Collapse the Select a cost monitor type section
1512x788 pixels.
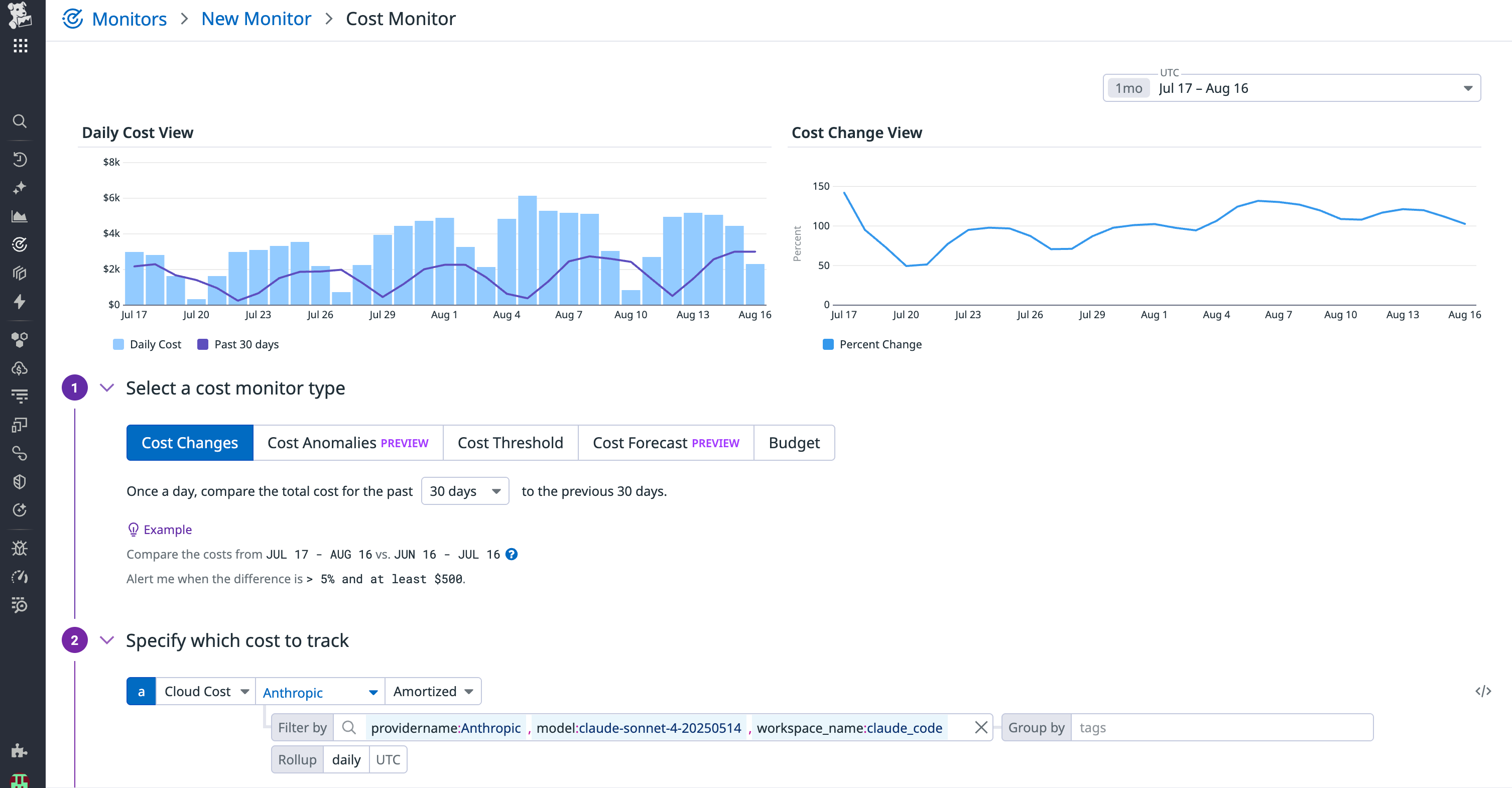107,387
